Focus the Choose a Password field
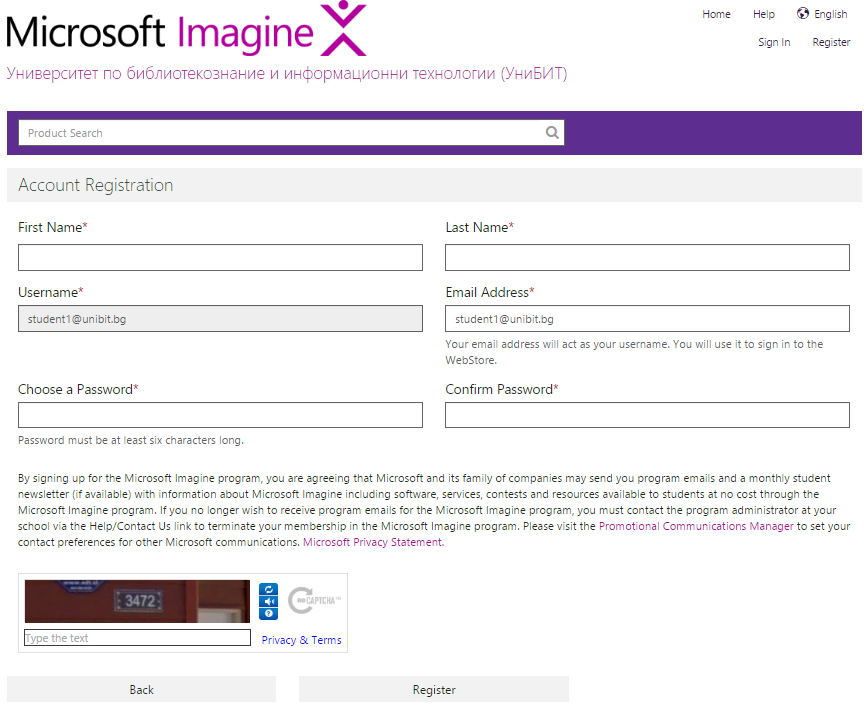The image size is (866, 716). [220, 415]
